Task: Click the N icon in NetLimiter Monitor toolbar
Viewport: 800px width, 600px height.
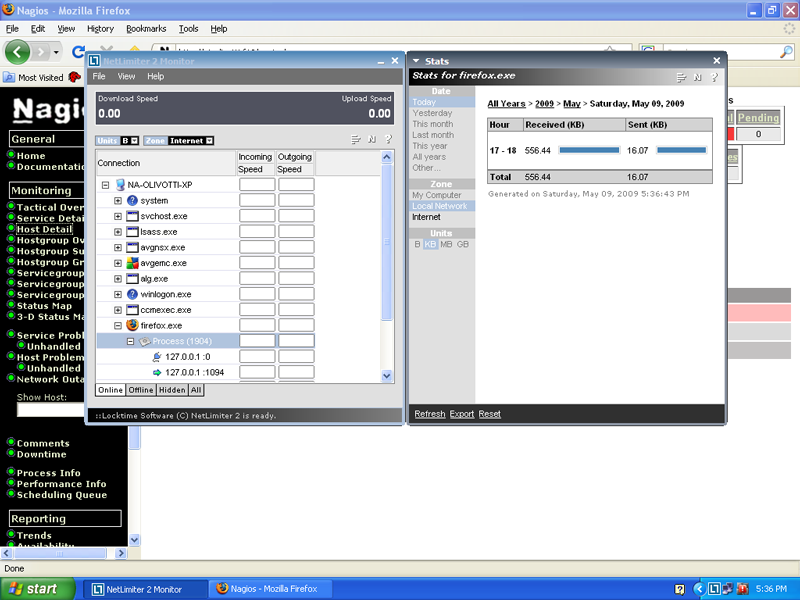Action: [x=372, y=139]
